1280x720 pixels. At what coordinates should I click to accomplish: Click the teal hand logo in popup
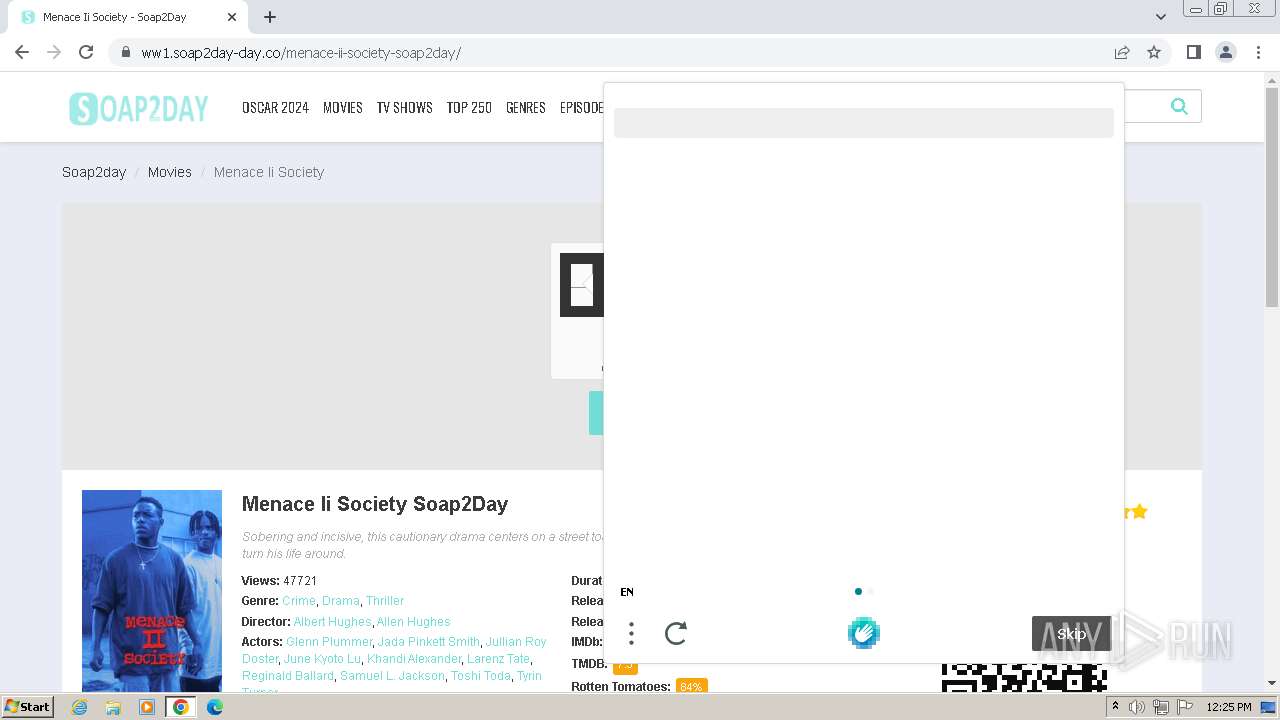point(864,633)
